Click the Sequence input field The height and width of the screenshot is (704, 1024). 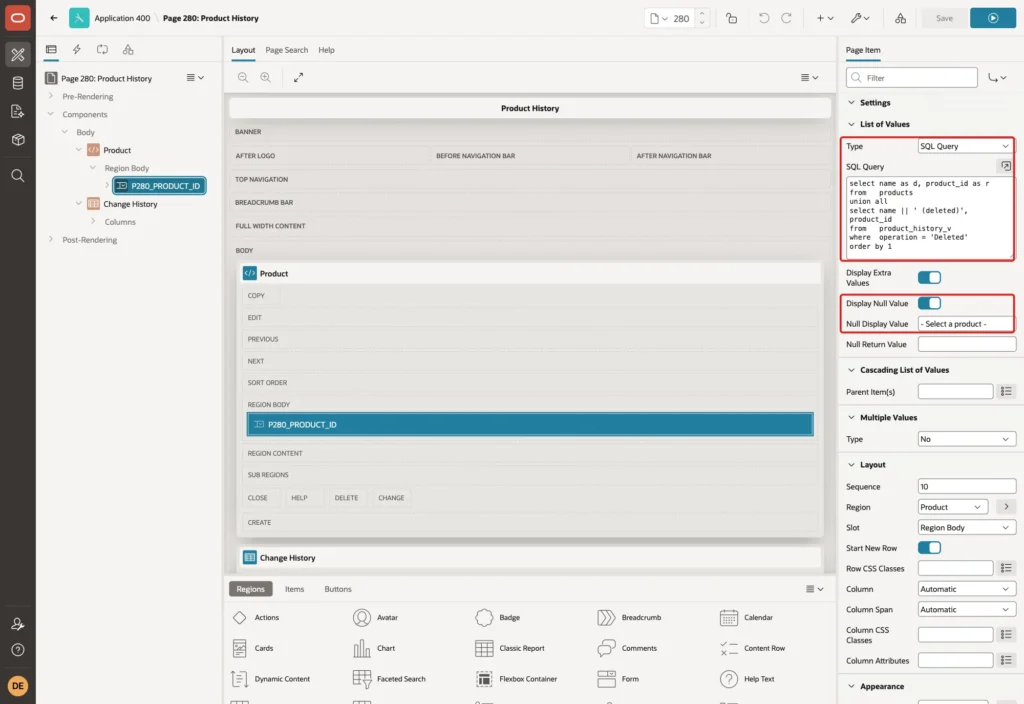point(967,486)
